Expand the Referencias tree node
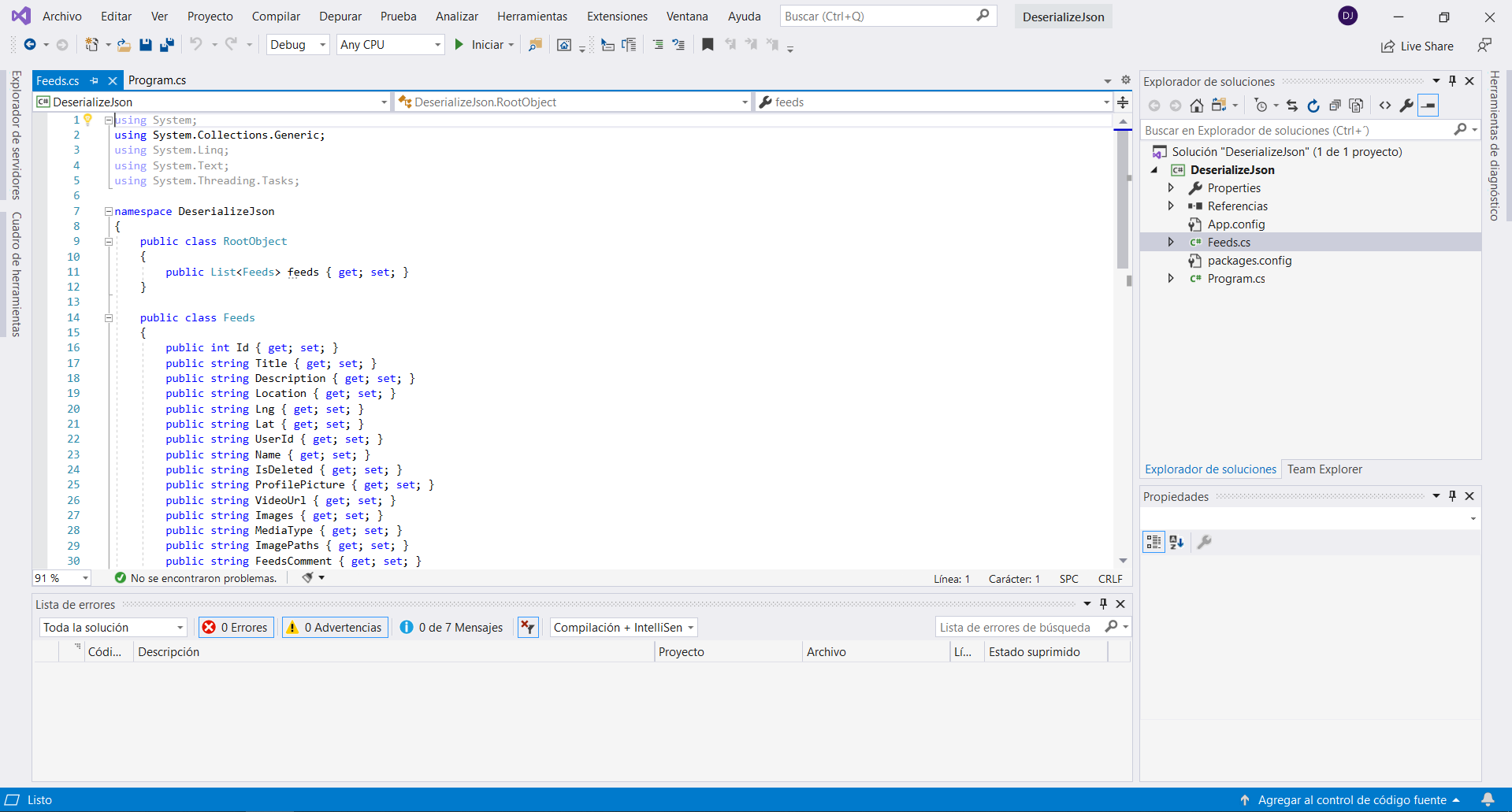Viewport: 1512px width, 812px height. pyautogui.click(x=1171, y=206)
